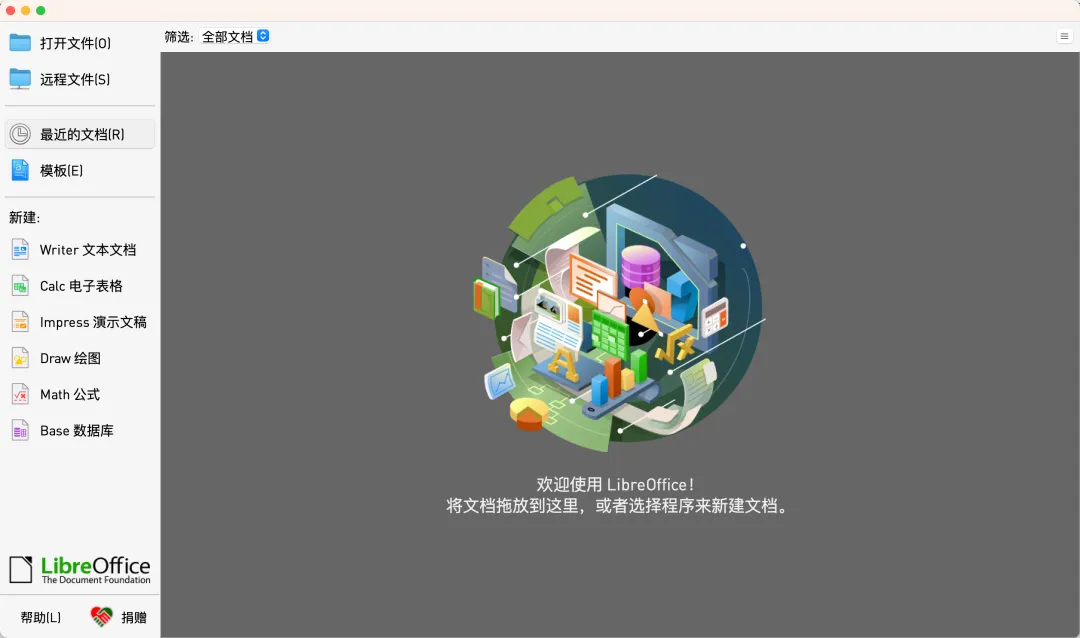Viewport: 1080px width, 638px height.
Task: Click the Open File folder icon
Action: [x=20, y=43]
